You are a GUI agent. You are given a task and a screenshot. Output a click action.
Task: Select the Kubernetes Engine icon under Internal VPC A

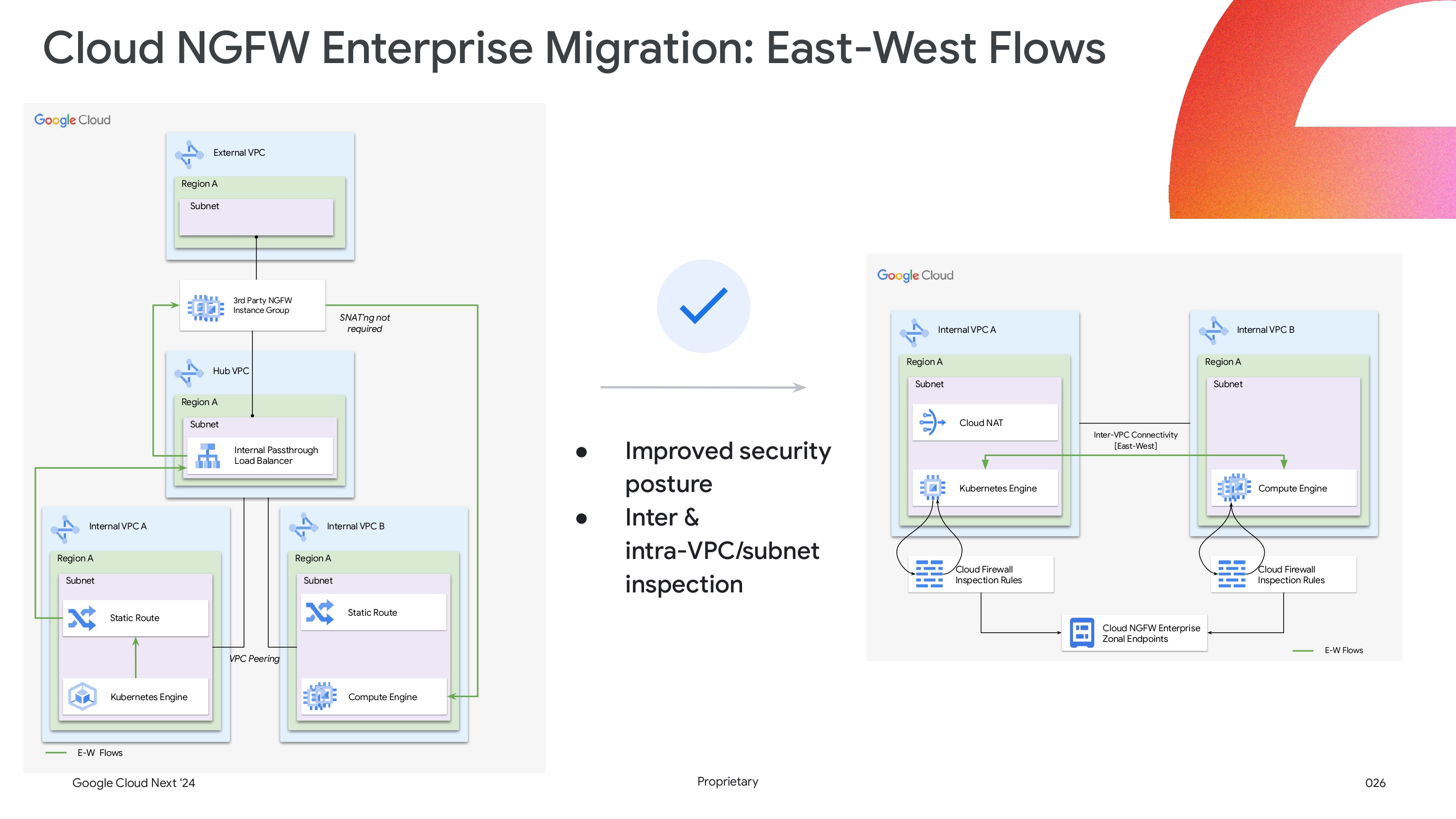tap(933, 488)
